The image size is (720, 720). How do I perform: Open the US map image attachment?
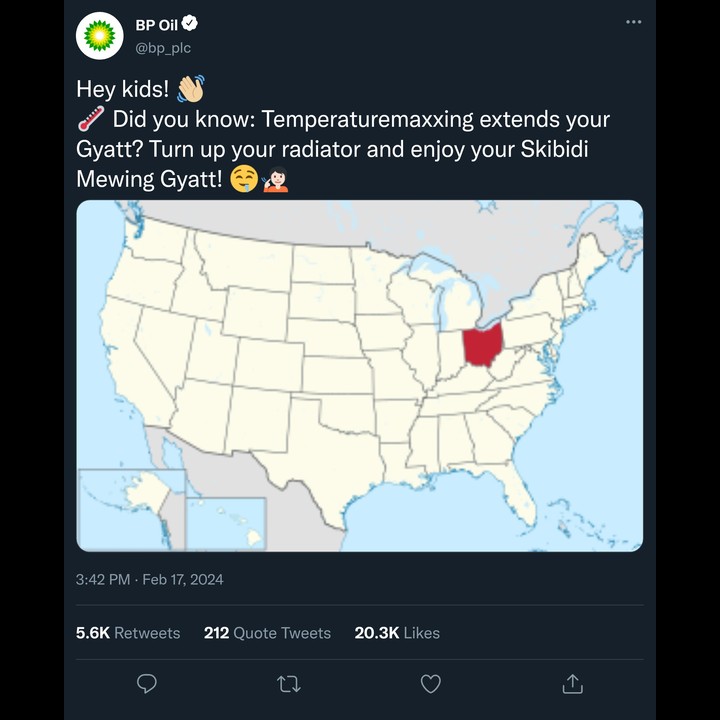[x=360, y=376]
